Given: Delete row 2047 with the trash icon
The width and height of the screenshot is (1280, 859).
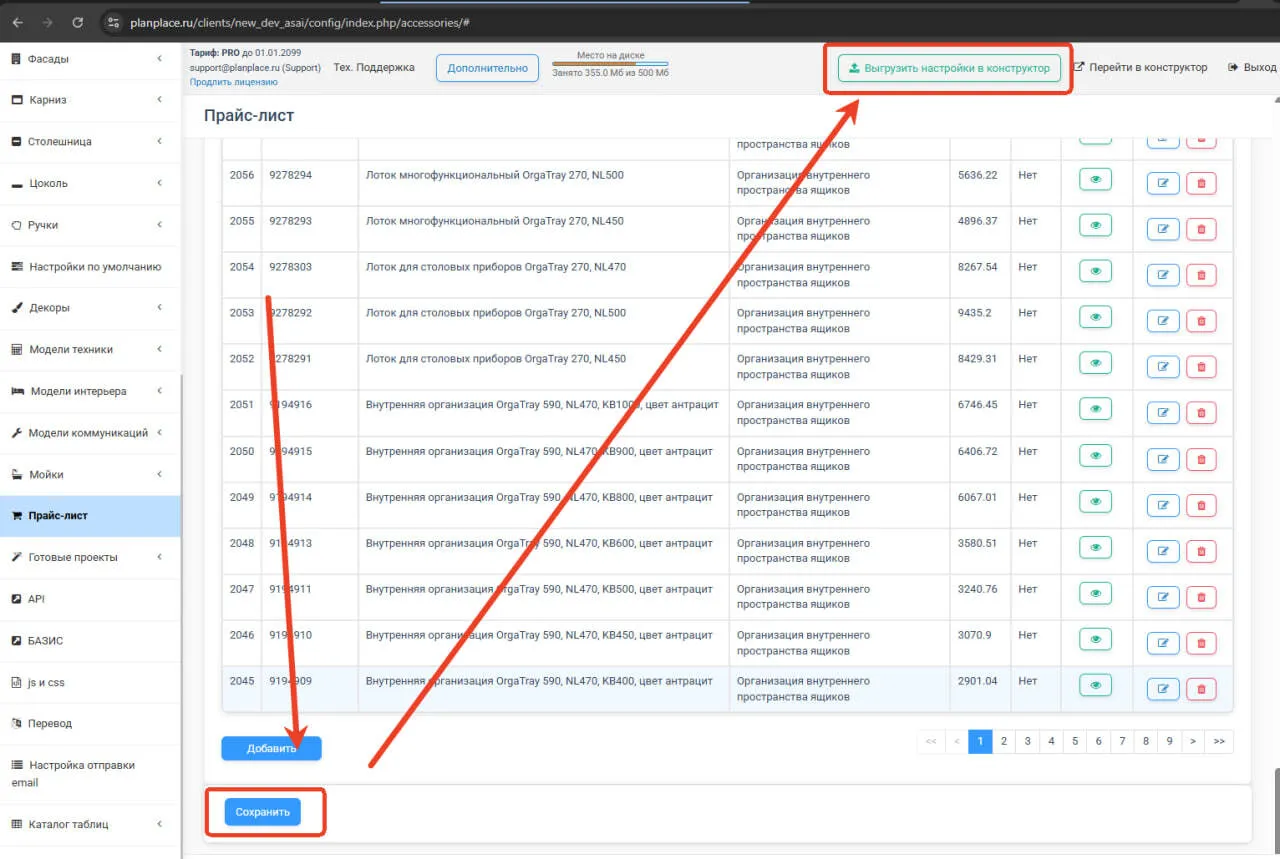Looking at the screenshot, I should click(1201, 597).
